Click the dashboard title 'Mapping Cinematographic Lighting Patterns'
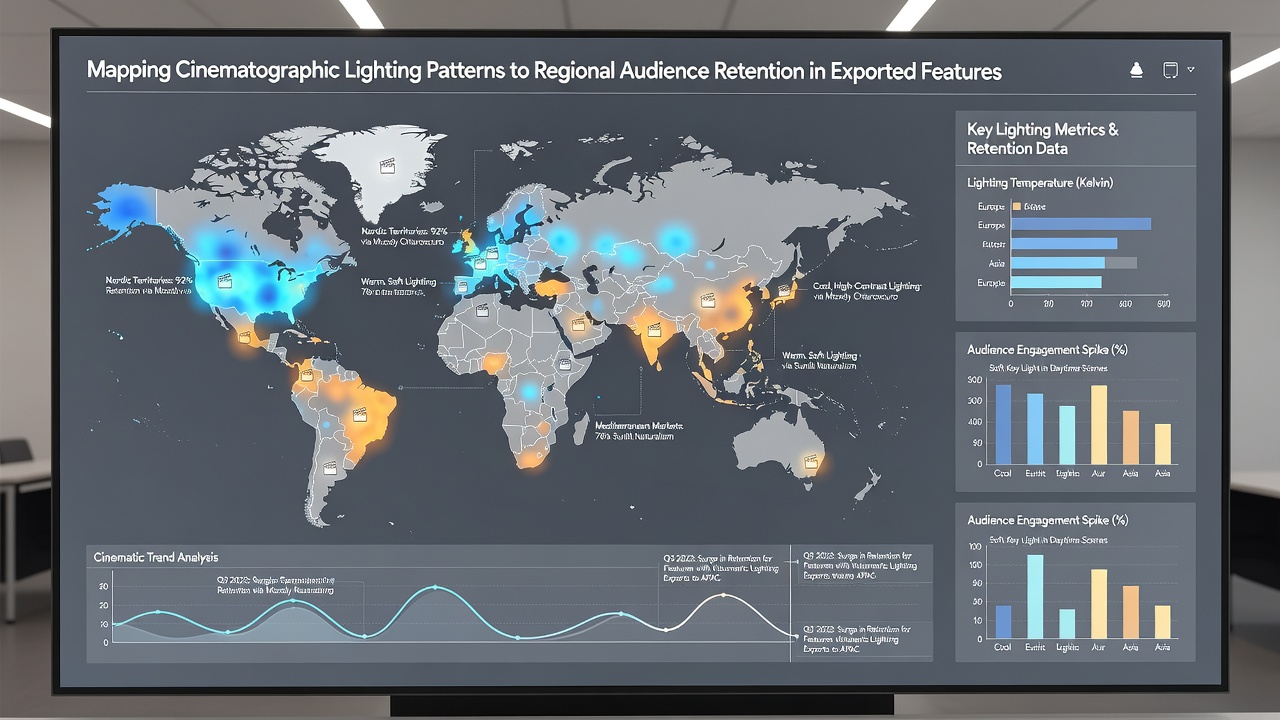1280x720 pixels. (294, 72)
